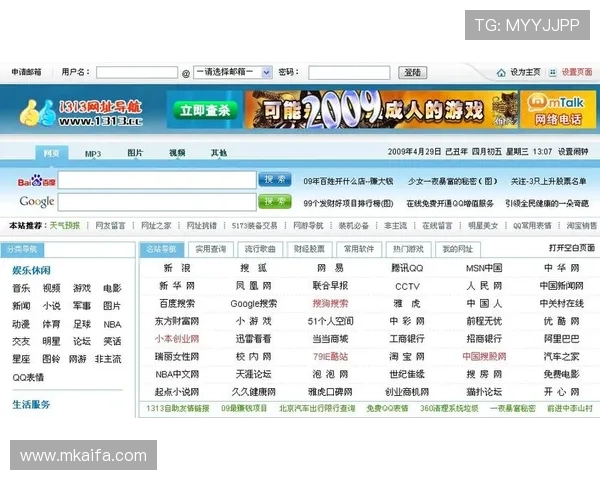Viewport: 600px width, 480px height.
Task: Focus the Baidu search box
Action: tap(157, 180)
